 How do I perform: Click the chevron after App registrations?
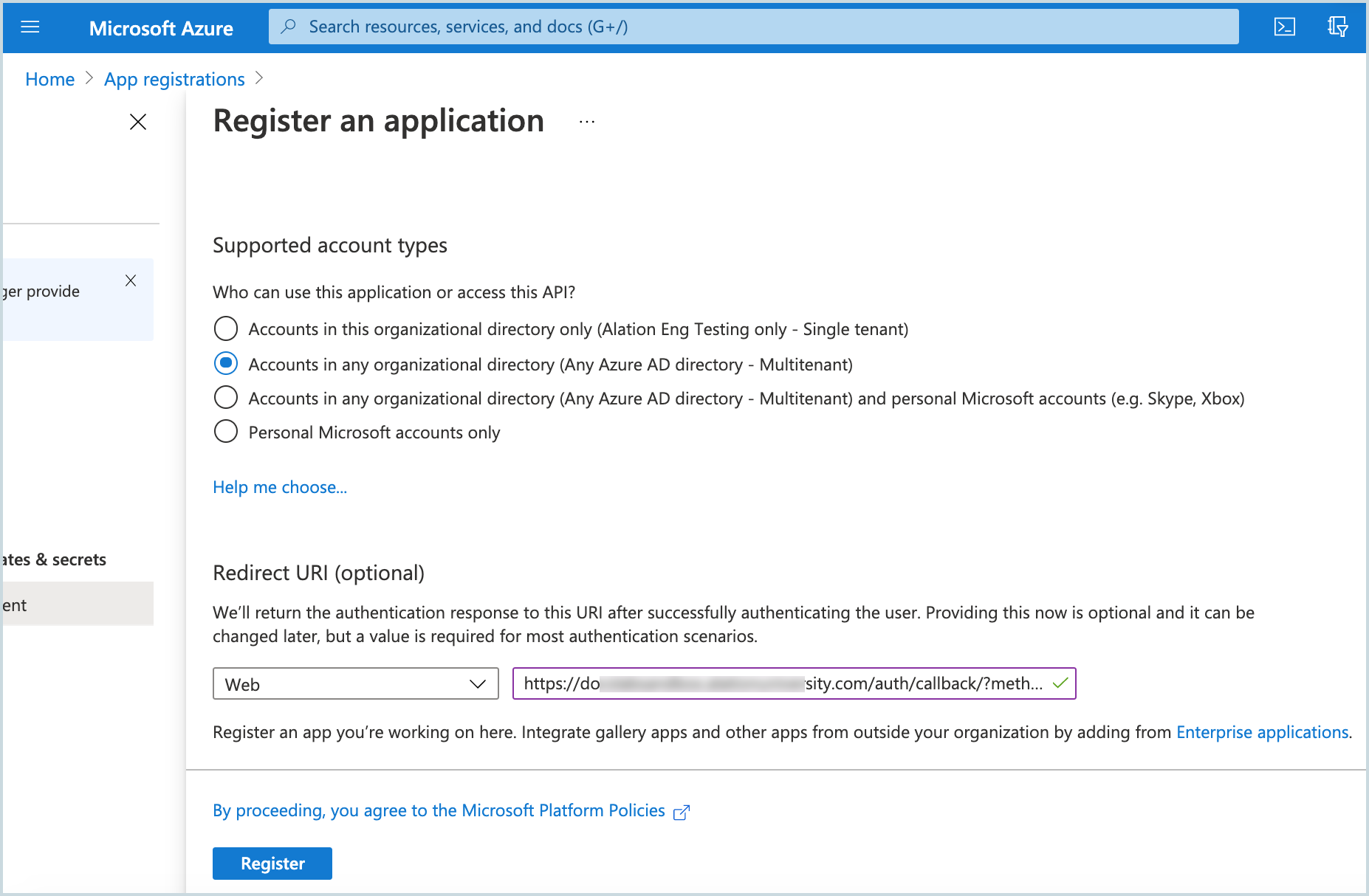[258, 78]
